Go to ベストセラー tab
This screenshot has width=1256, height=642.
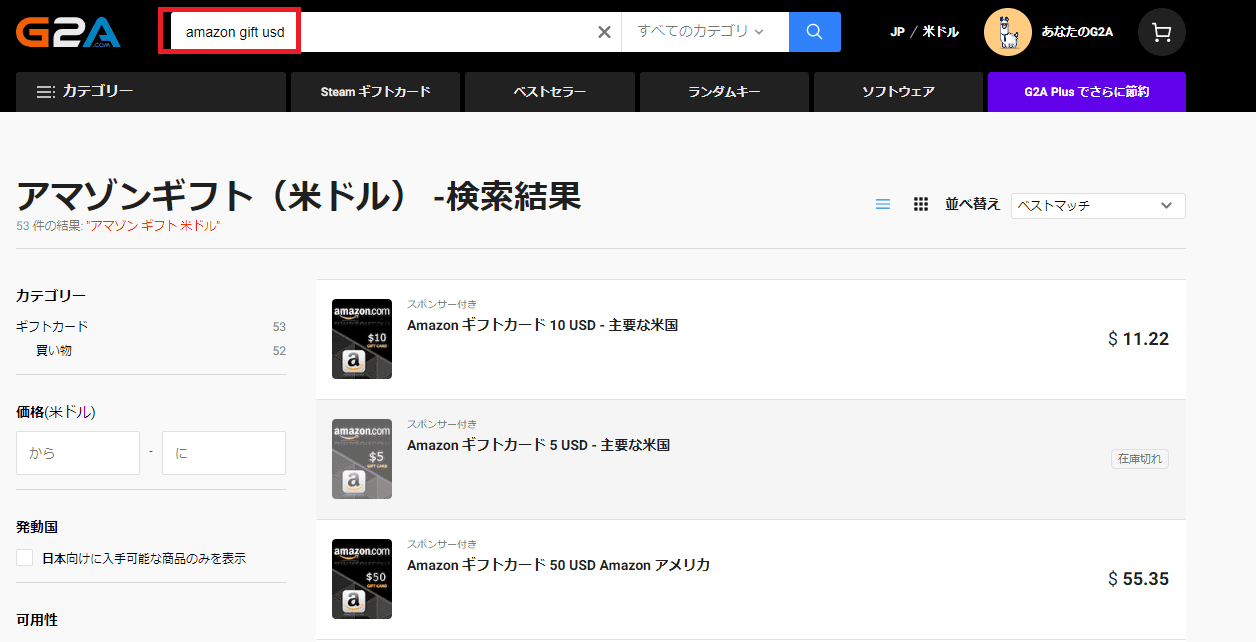[x=550, y=92]
